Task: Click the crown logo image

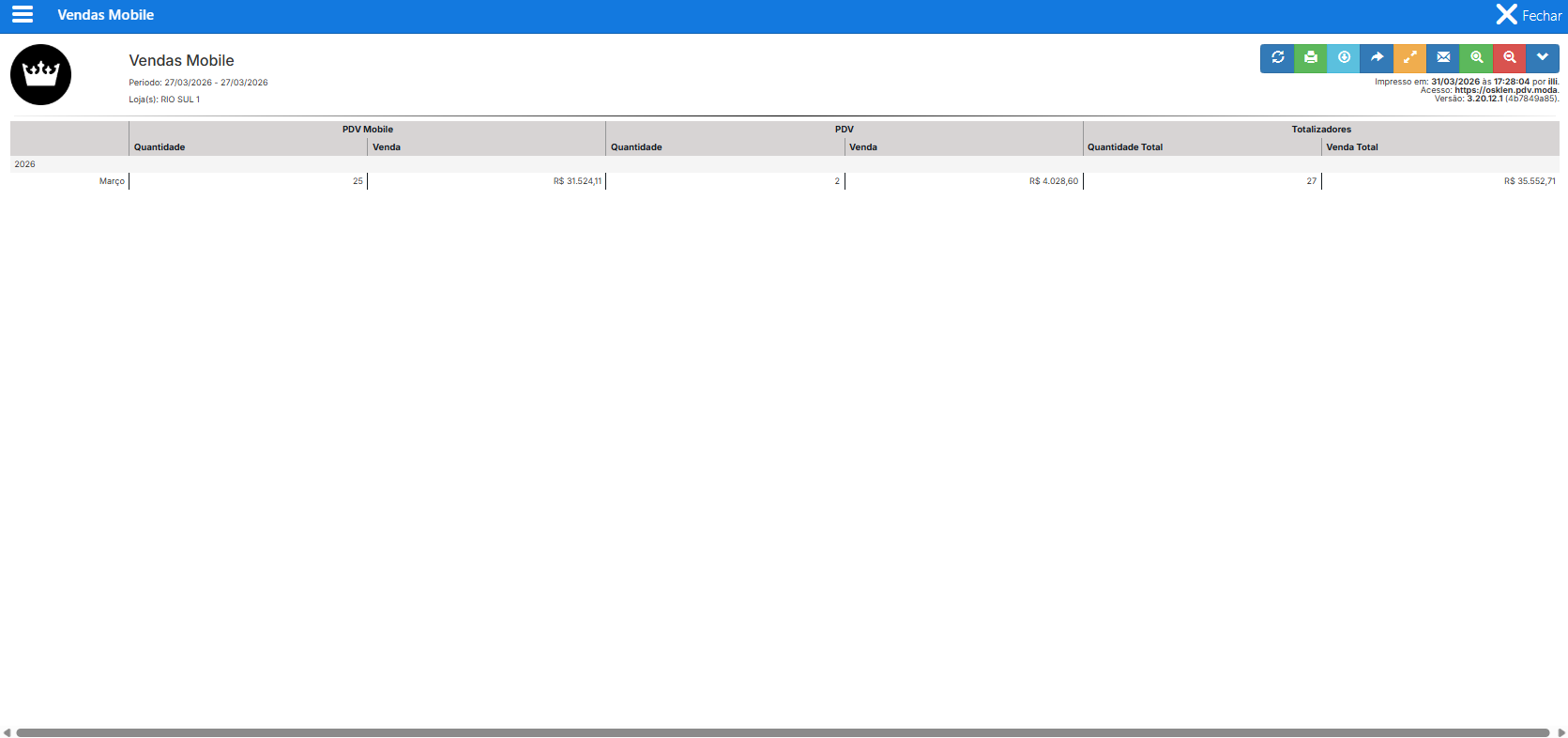Action: point(41,74)
